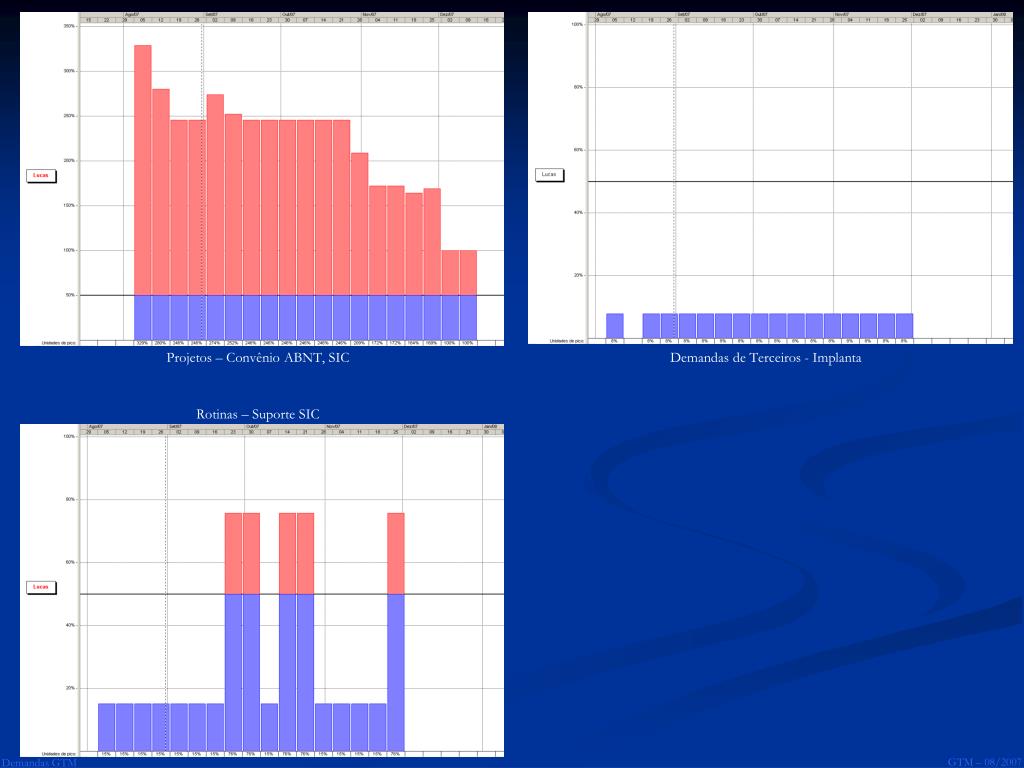Screen dimensions: 1024x768
Task: Select the 'Demandas de Terceiros - Implanta' caption
Action: coord(765,358)
